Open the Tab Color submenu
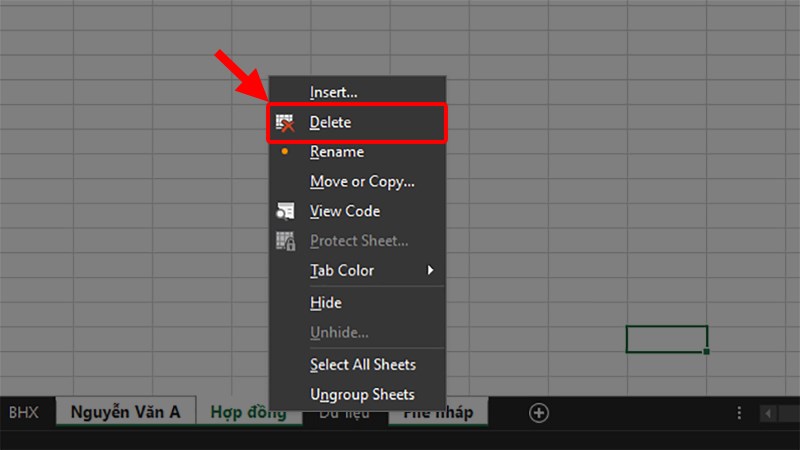 pyautogui.click(x=357, y=270)
